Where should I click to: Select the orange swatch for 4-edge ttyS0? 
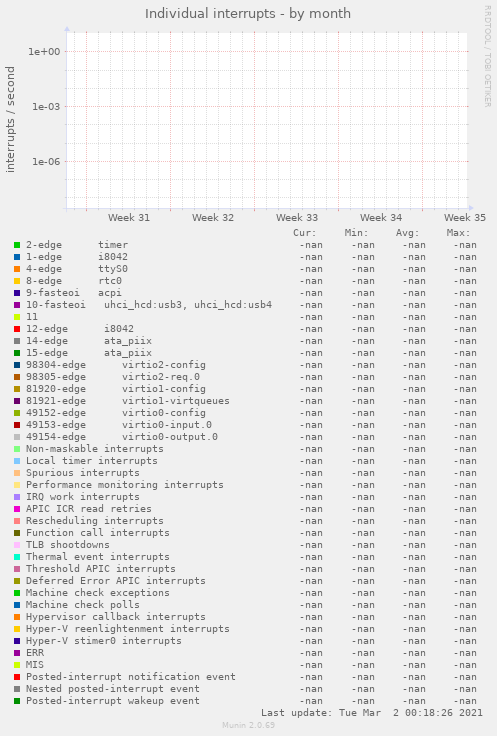point(17,269)
